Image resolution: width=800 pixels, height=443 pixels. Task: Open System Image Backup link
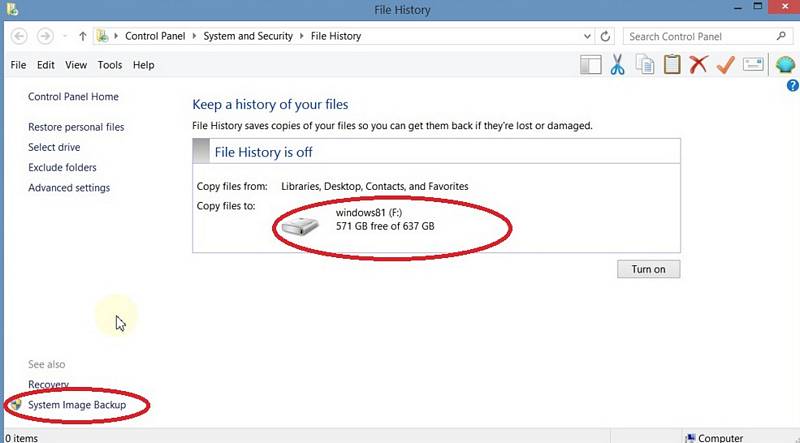click(77, 405)
